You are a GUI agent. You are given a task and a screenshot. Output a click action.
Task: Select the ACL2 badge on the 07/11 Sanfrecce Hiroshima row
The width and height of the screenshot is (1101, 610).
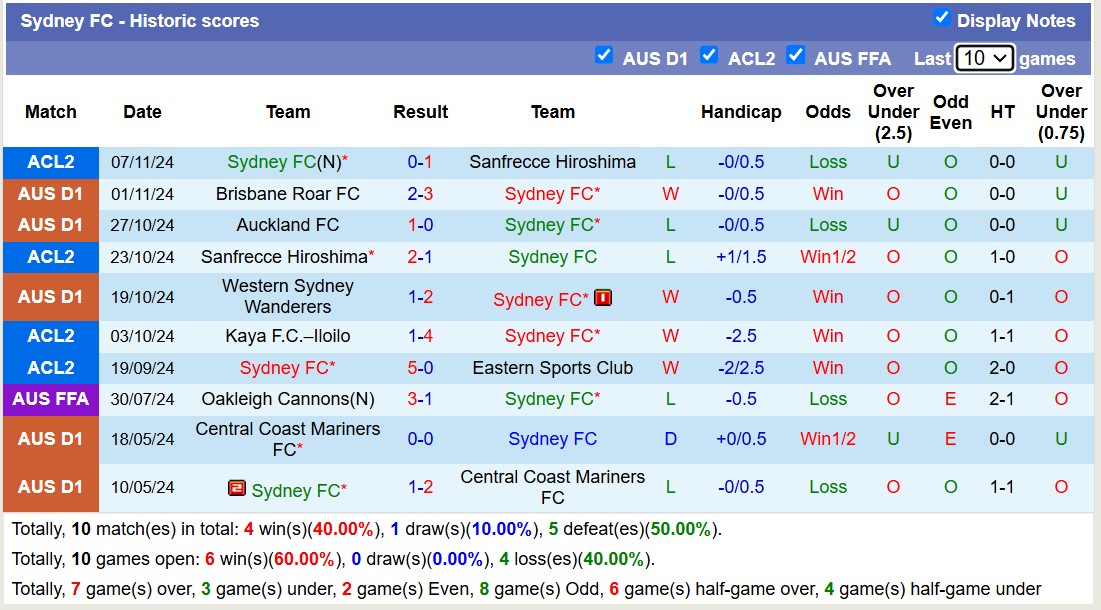coord(50,162)
